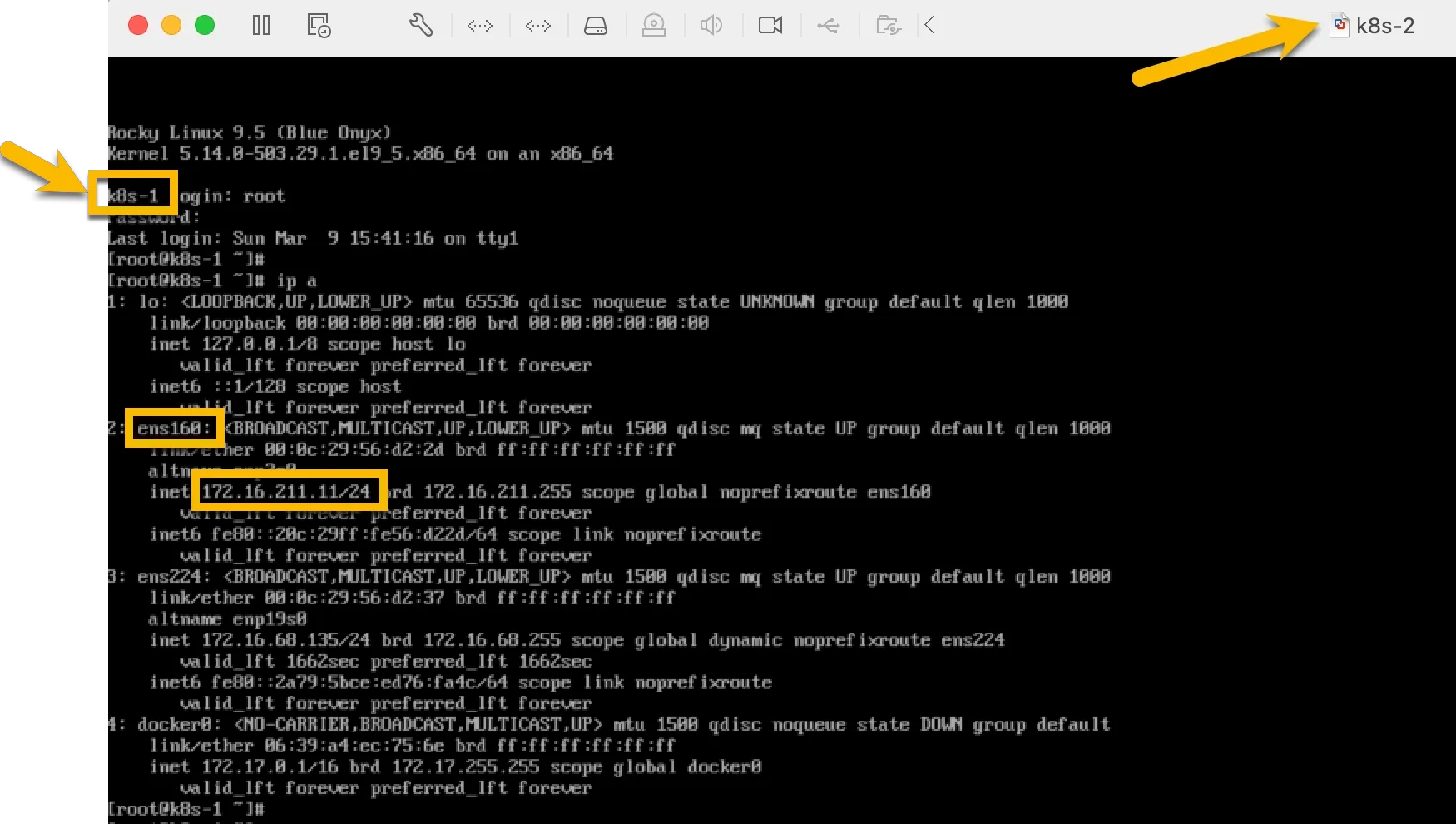Toggle the sound card speaker icon
Screen dimensions: 1456x824
tap(711, 26)
